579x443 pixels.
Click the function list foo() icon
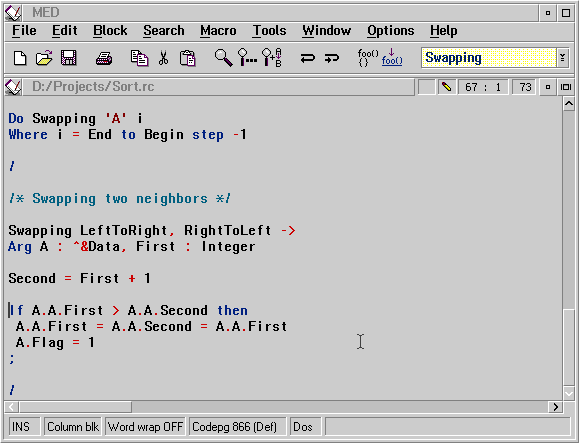pyautogui.click(x=368, y=58)
